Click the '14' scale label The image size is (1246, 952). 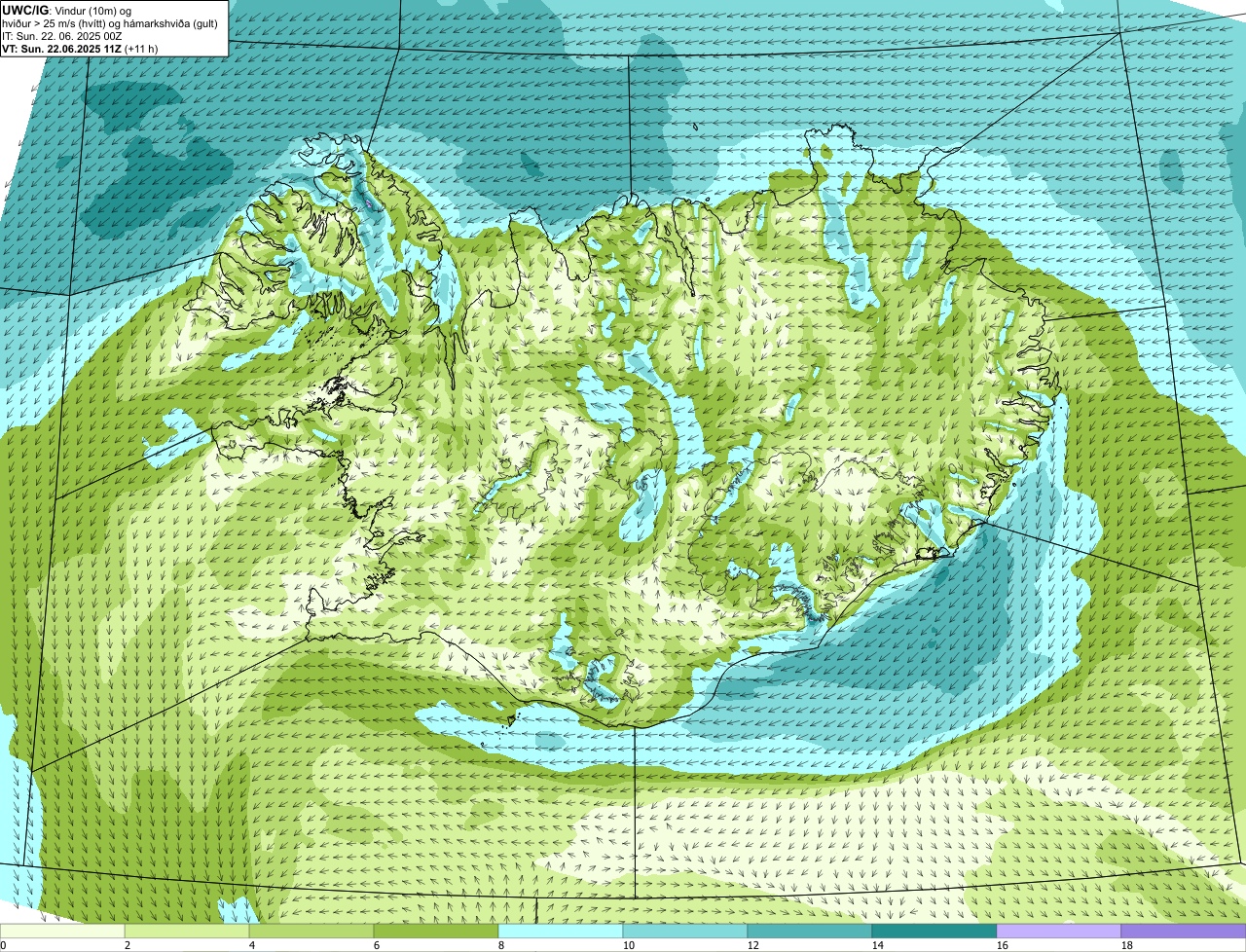[878, 945]
